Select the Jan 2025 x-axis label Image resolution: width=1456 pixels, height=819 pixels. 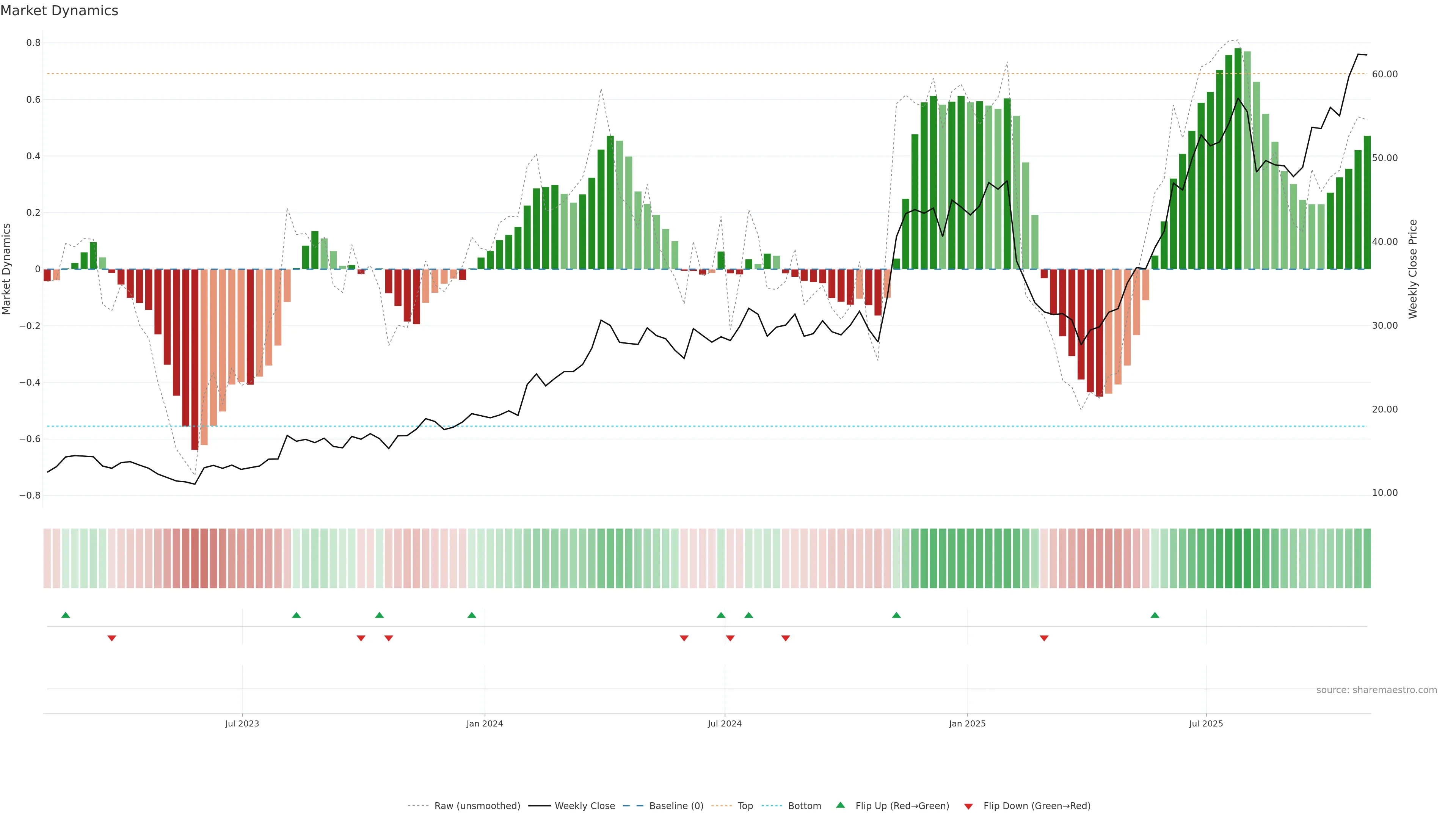(967, 723)
